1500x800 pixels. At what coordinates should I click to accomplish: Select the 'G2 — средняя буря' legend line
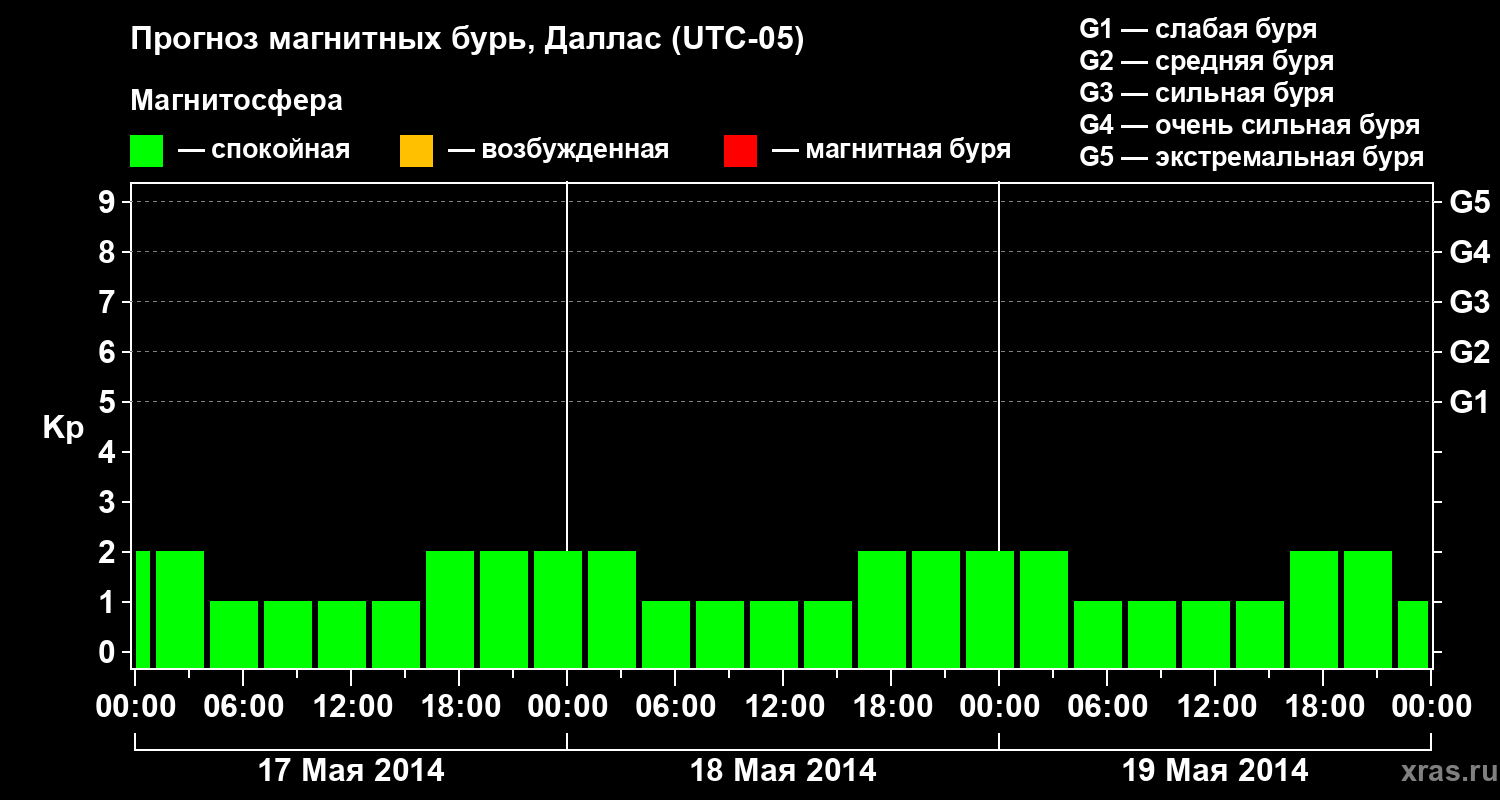click(1206, 61)
